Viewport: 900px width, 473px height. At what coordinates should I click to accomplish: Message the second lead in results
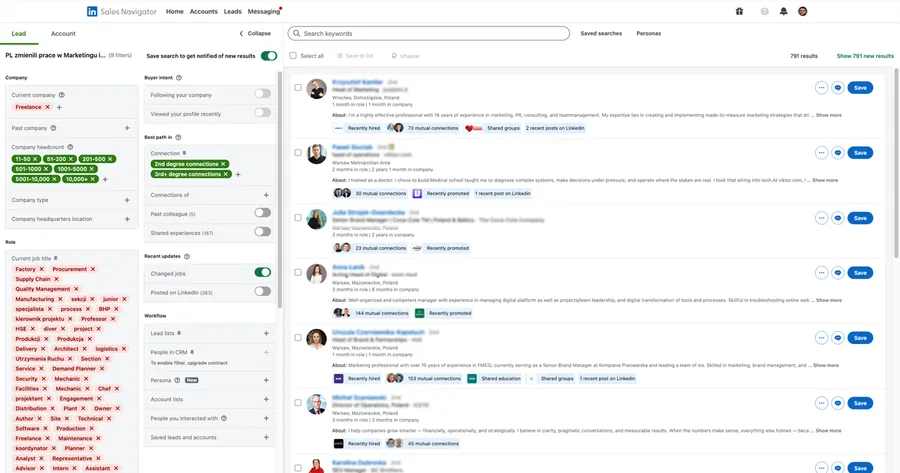tap(838, 153)
